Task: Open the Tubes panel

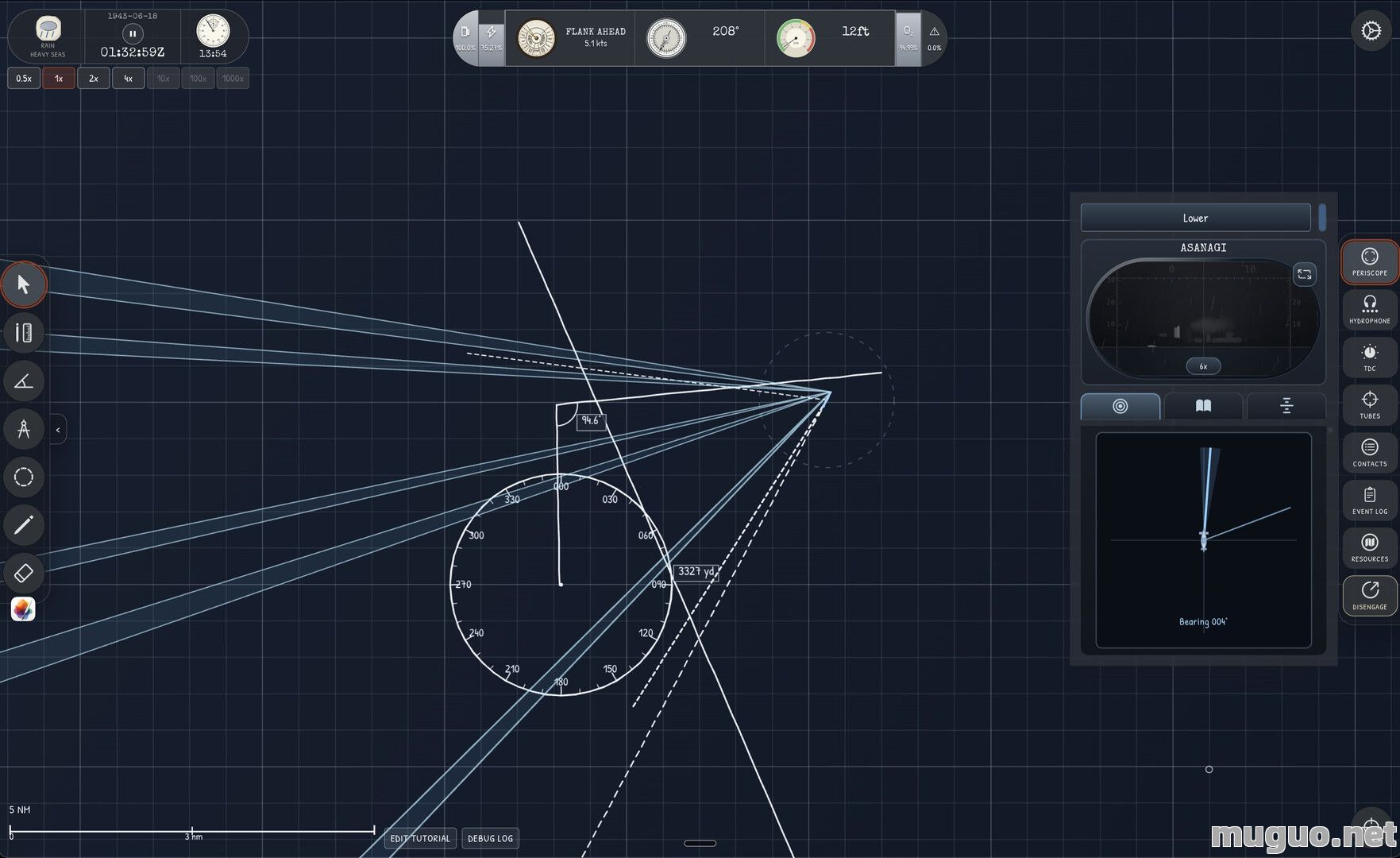Action: pos(1369,404)
